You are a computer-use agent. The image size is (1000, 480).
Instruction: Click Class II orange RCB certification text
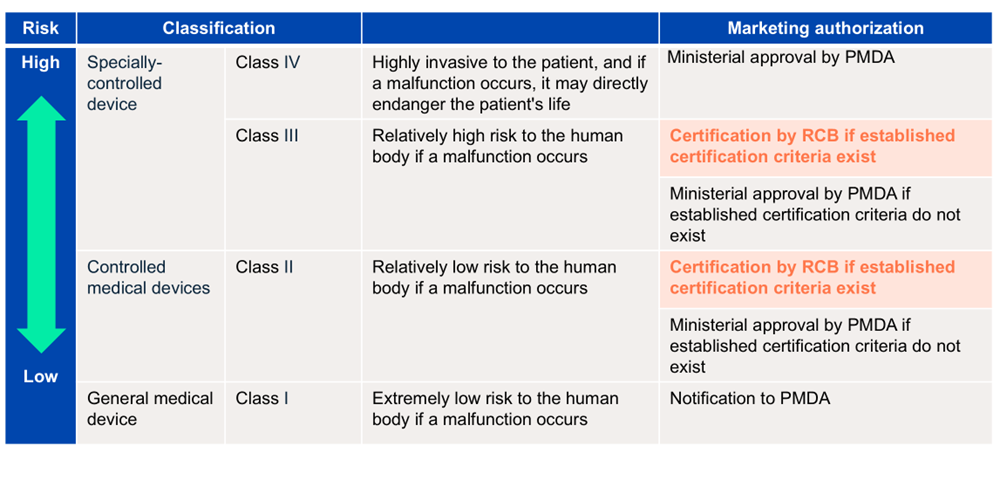tap(812, 277)
